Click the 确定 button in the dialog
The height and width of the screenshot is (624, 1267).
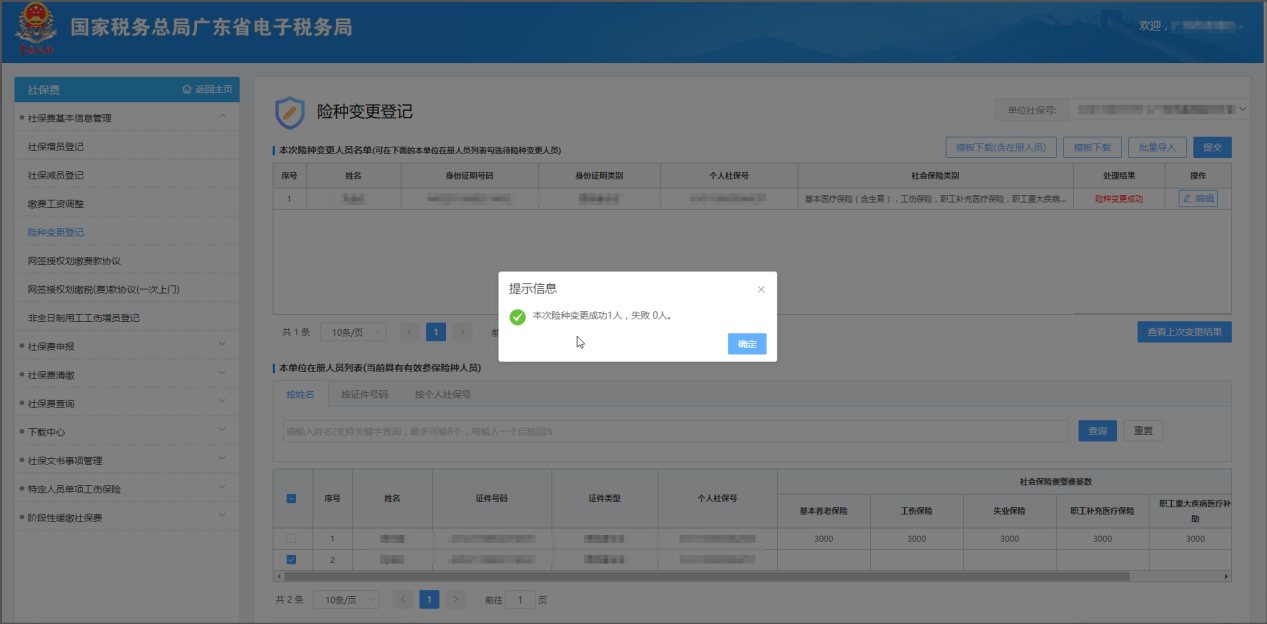point(746,344)
